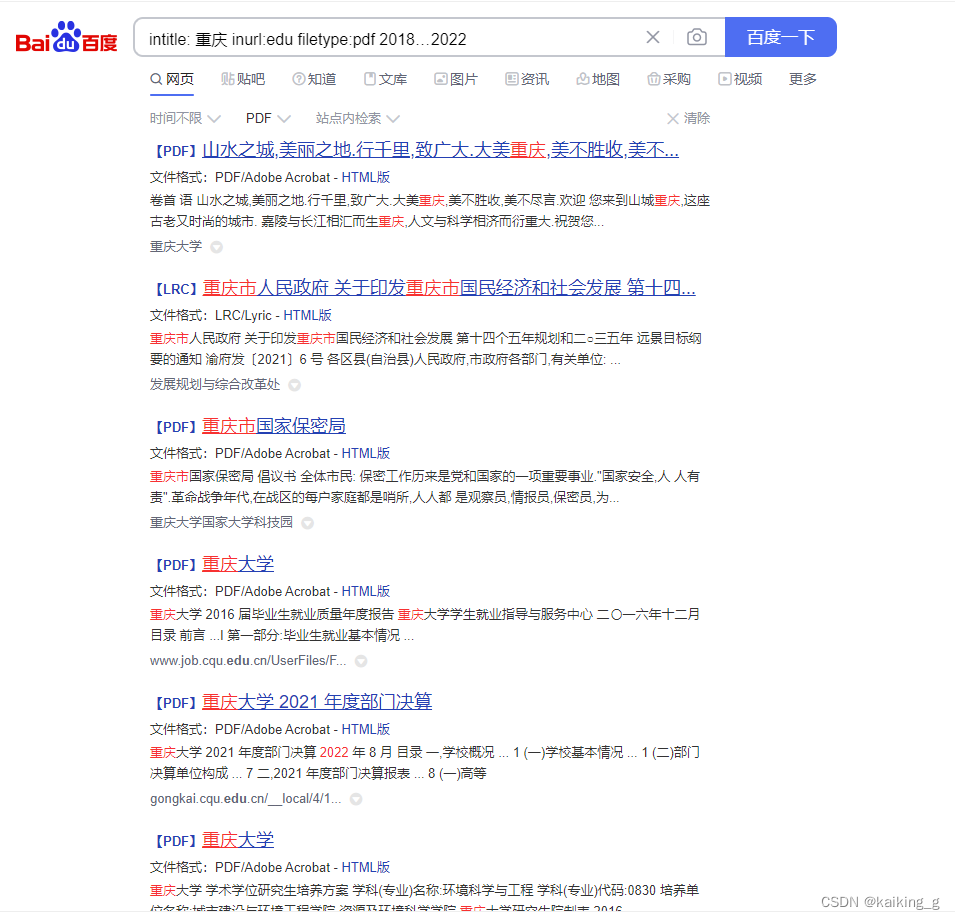Click inside the search query input field
The width and height of the screenshot is (955, 919).
[x=390, y=39]
